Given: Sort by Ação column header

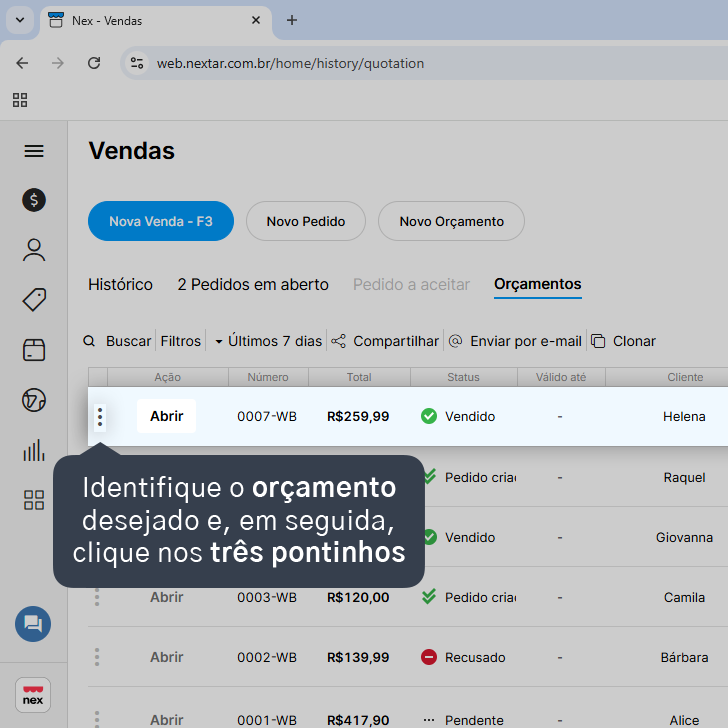Looking at the screenshot, I should (168, 377).
